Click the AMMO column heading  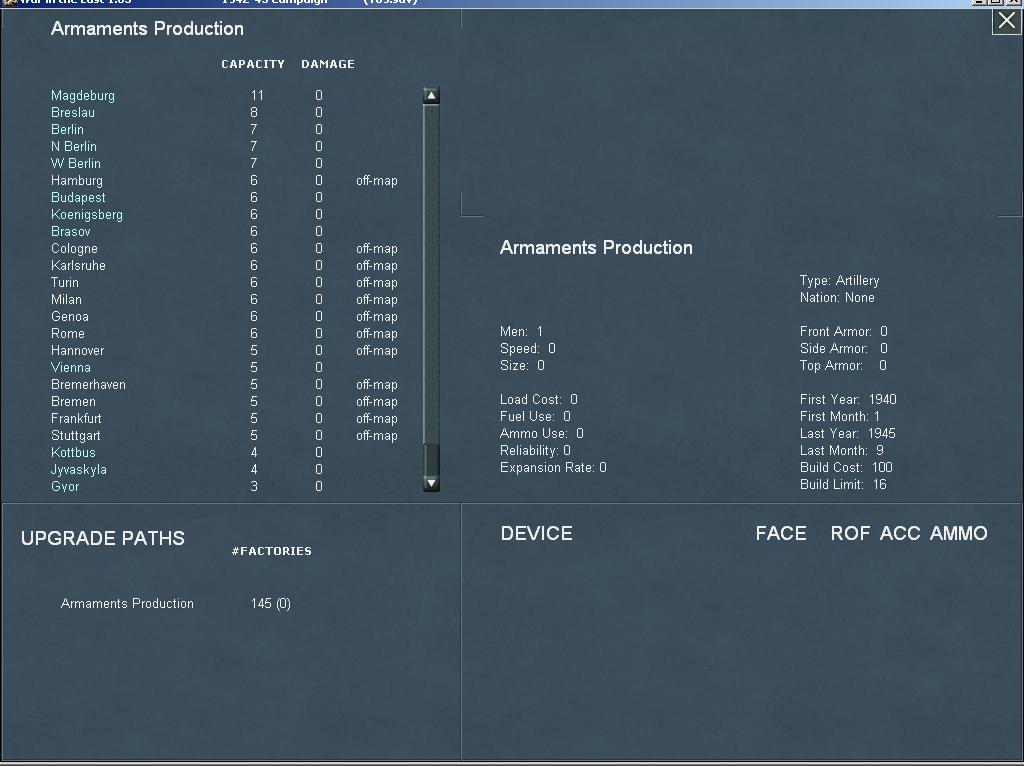point(958,534)
